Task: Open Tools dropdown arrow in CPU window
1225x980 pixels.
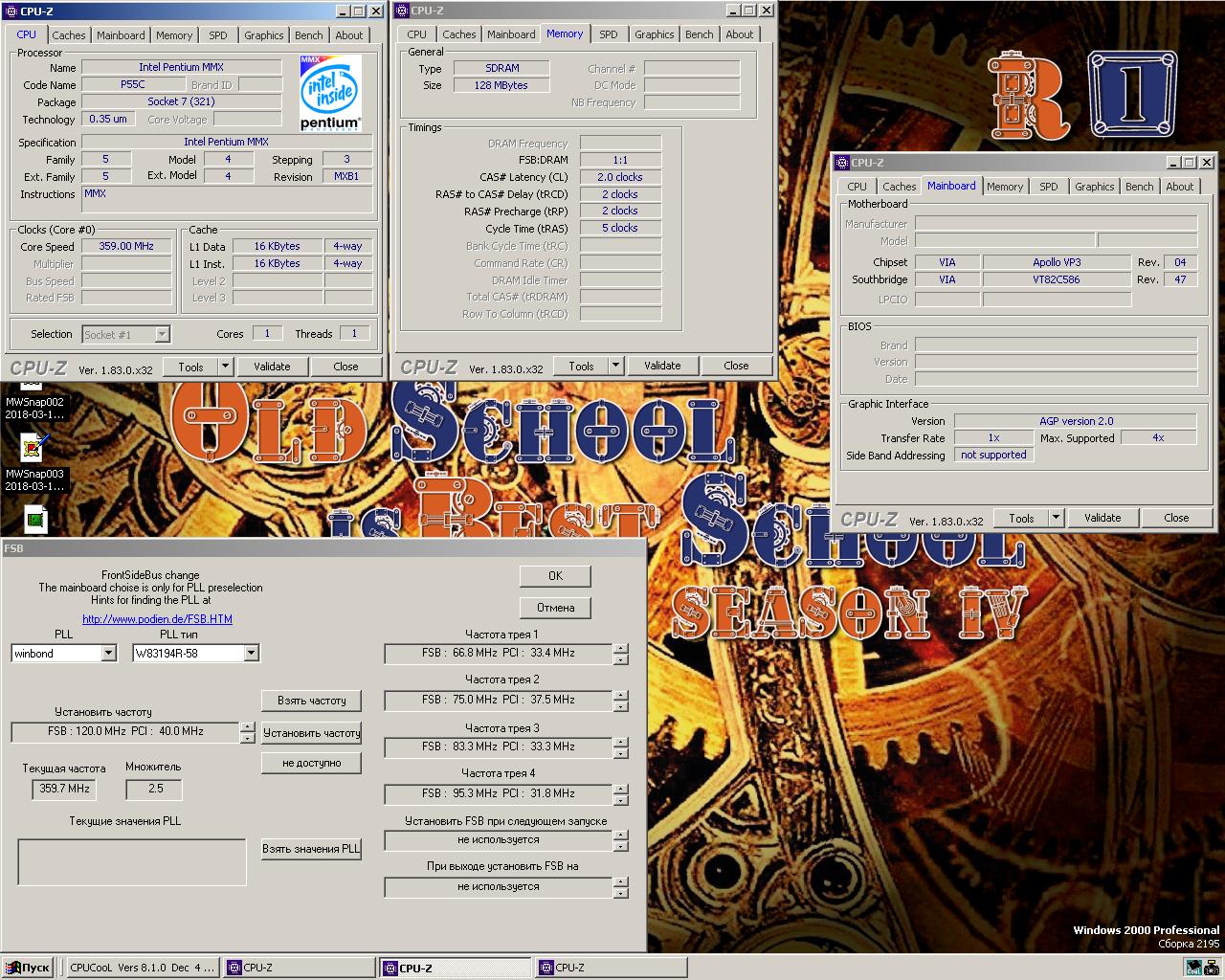Action: pyautogui.click(x=225, y=367)
